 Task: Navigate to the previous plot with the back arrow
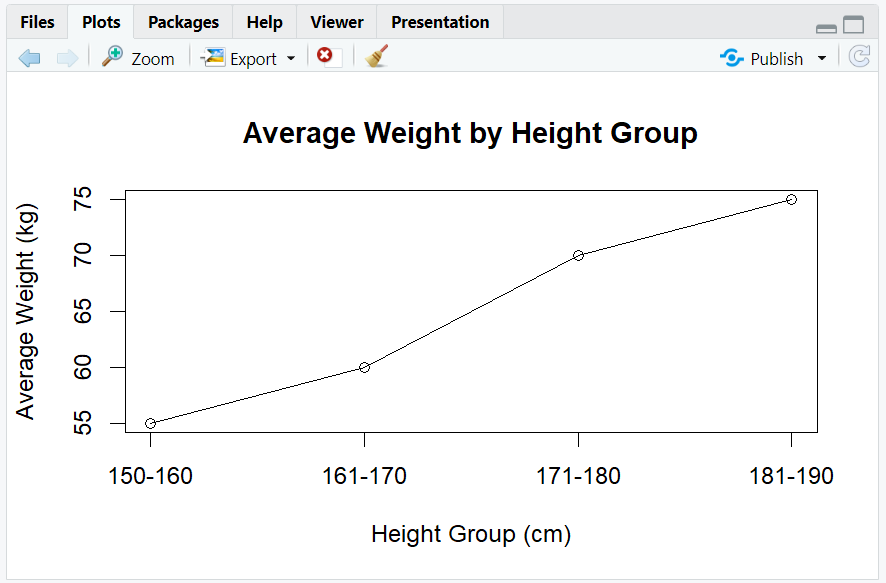click(29, 57)
